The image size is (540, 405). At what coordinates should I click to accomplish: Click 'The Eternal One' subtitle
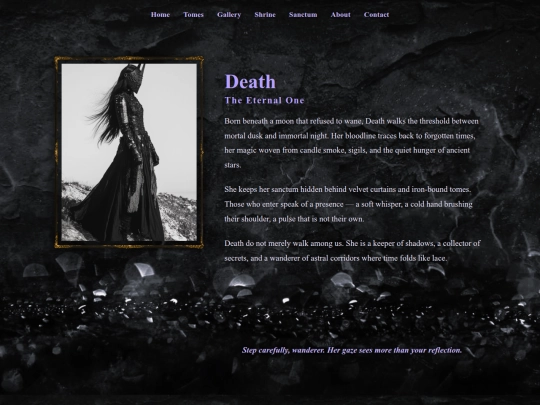[264, 101]
